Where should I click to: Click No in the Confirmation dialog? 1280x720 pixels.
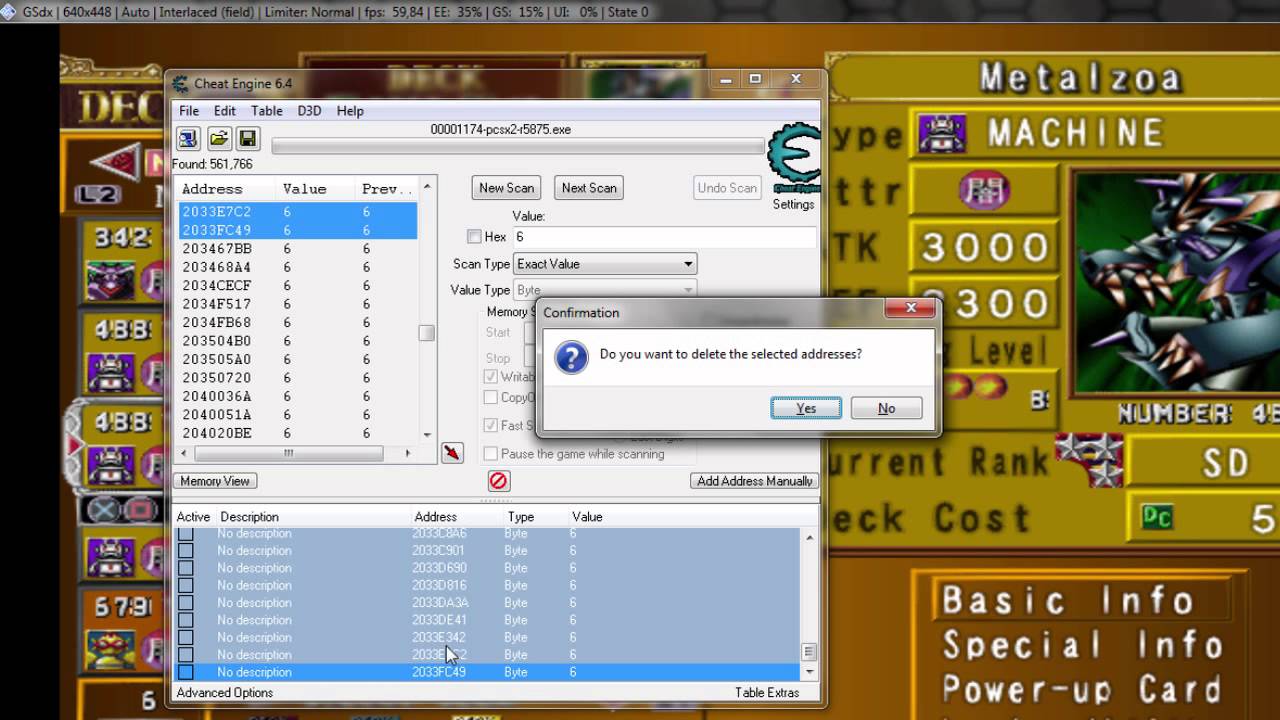(886, 408)
